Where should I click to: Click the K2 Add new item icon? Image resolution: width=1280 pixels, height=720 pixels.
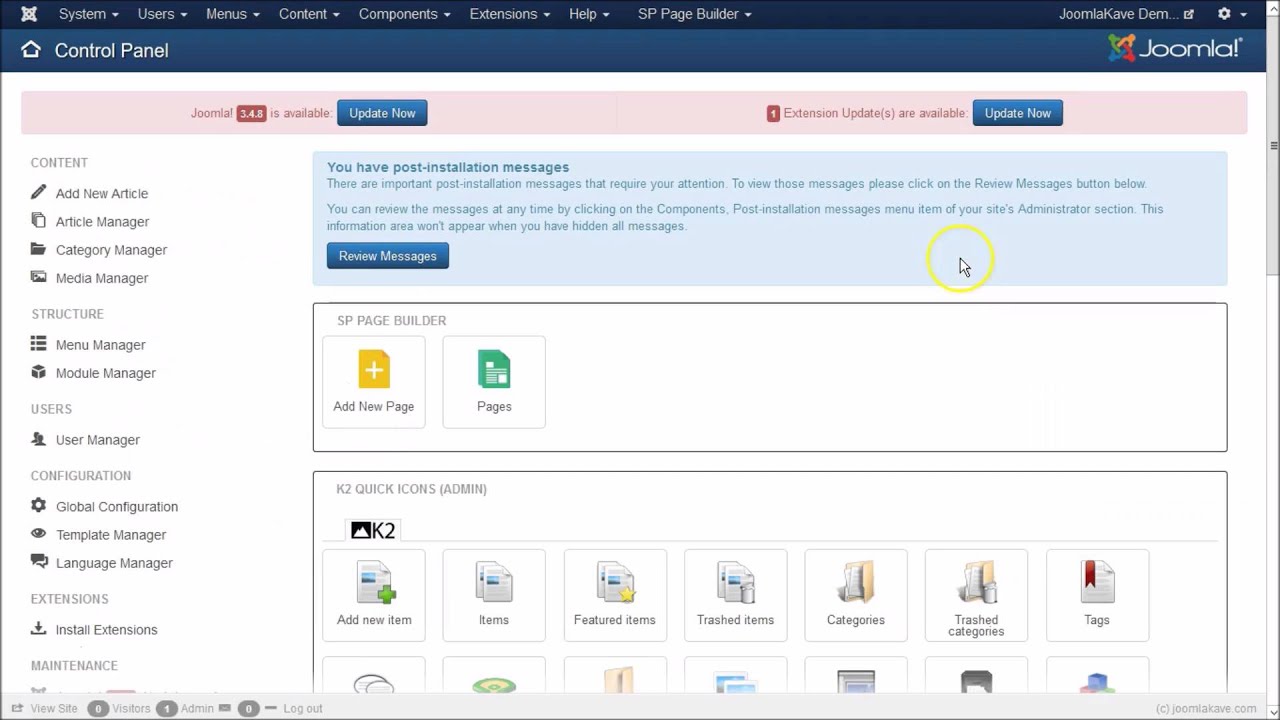(x=374, y=594)
